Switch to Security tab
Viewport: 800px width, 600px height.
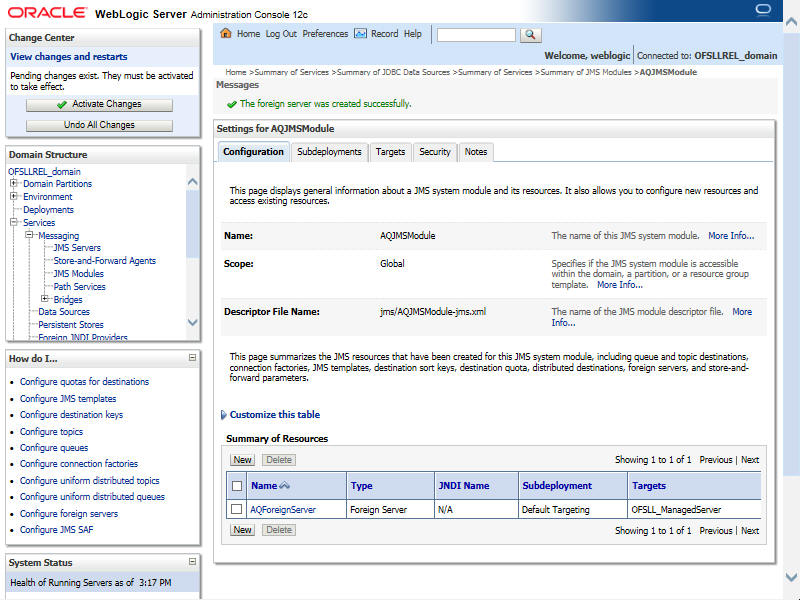pos(435,152)
